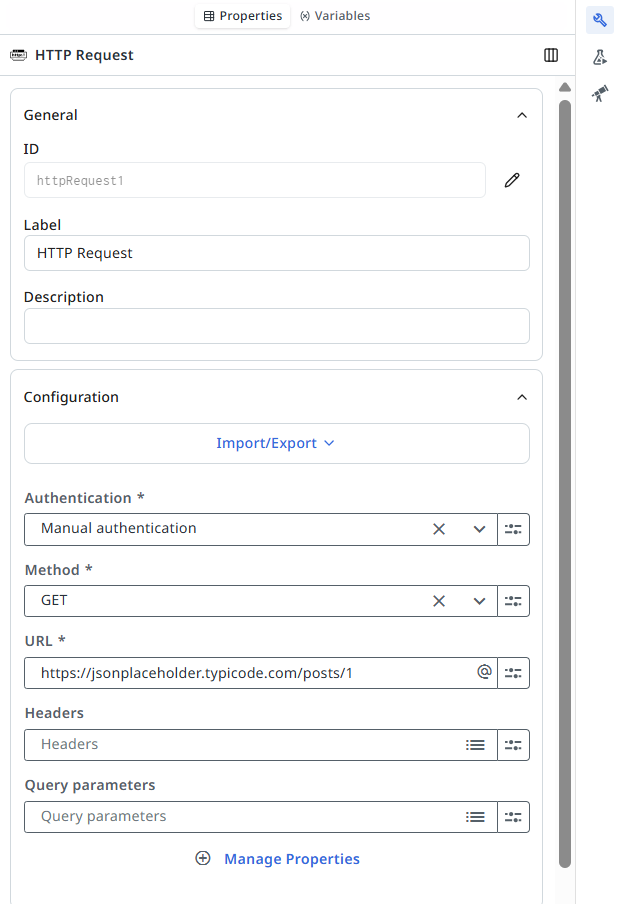Open the telescope observe sidebar icon
The image size is (618, 904).
600,93
